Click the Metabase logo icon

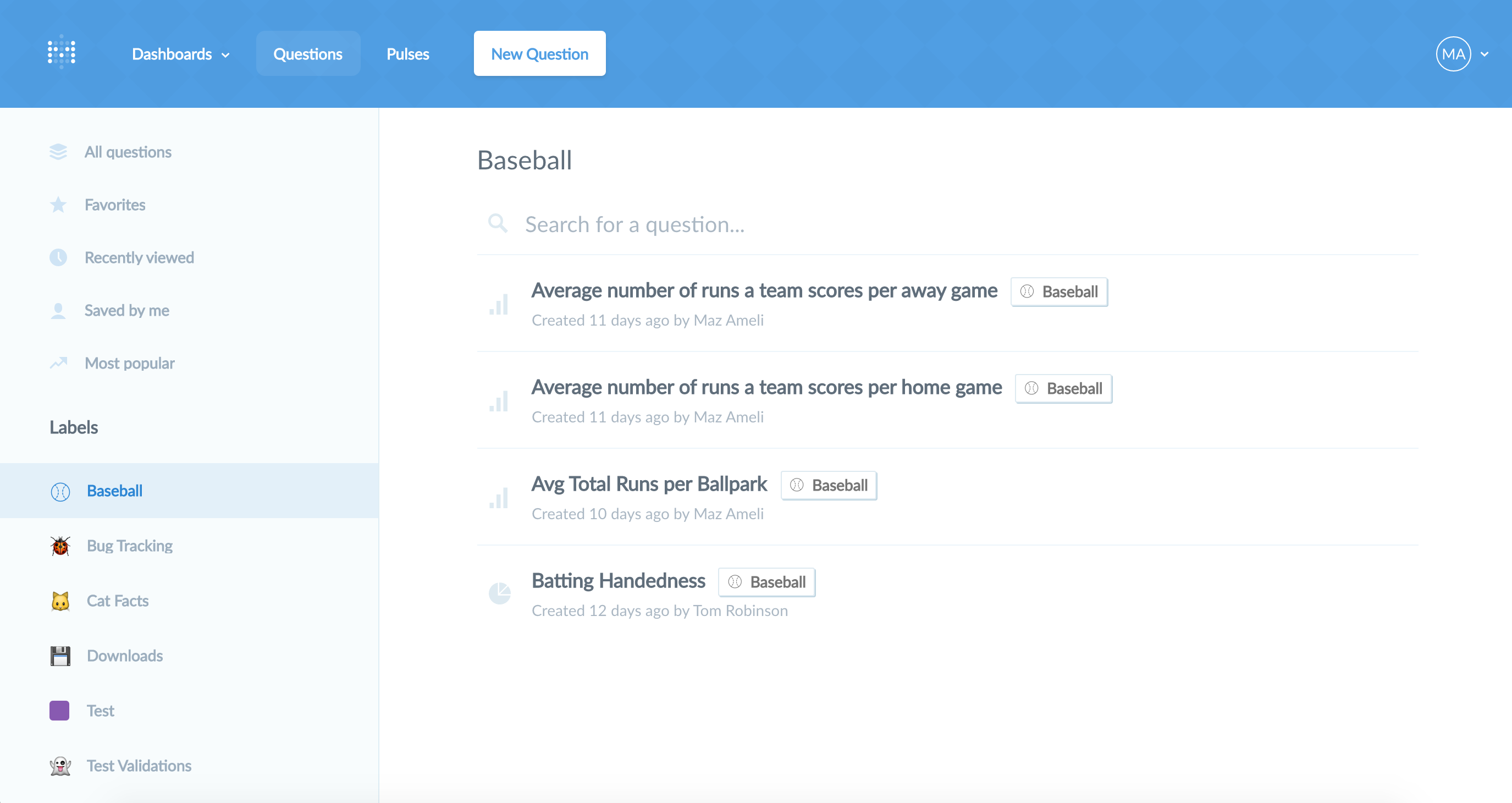pos(62,52)
